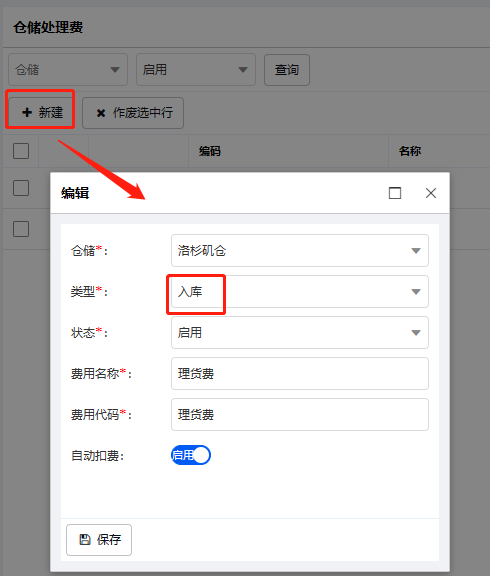Image resolution: width=490 pixels, height=576 pixels.
Task: Tick the second table row checkbox
Action: click(21, 229)
